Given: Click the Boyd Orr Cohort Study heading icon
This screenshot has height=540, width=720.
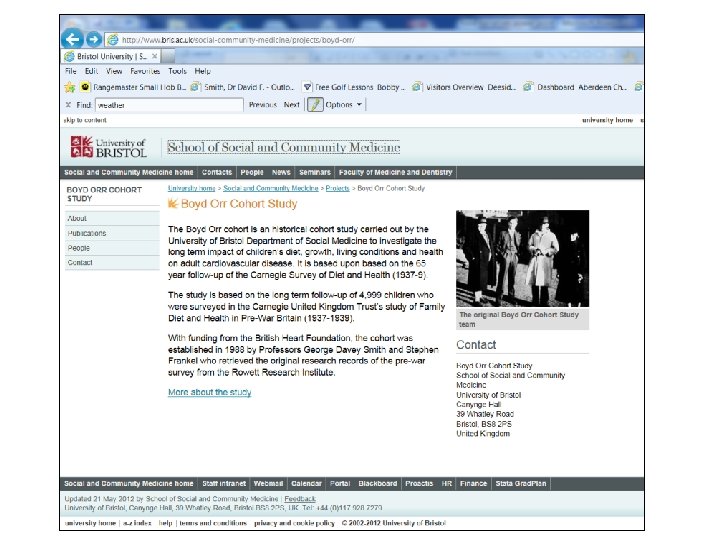Looking at the screenshot, I should [173, 203].
